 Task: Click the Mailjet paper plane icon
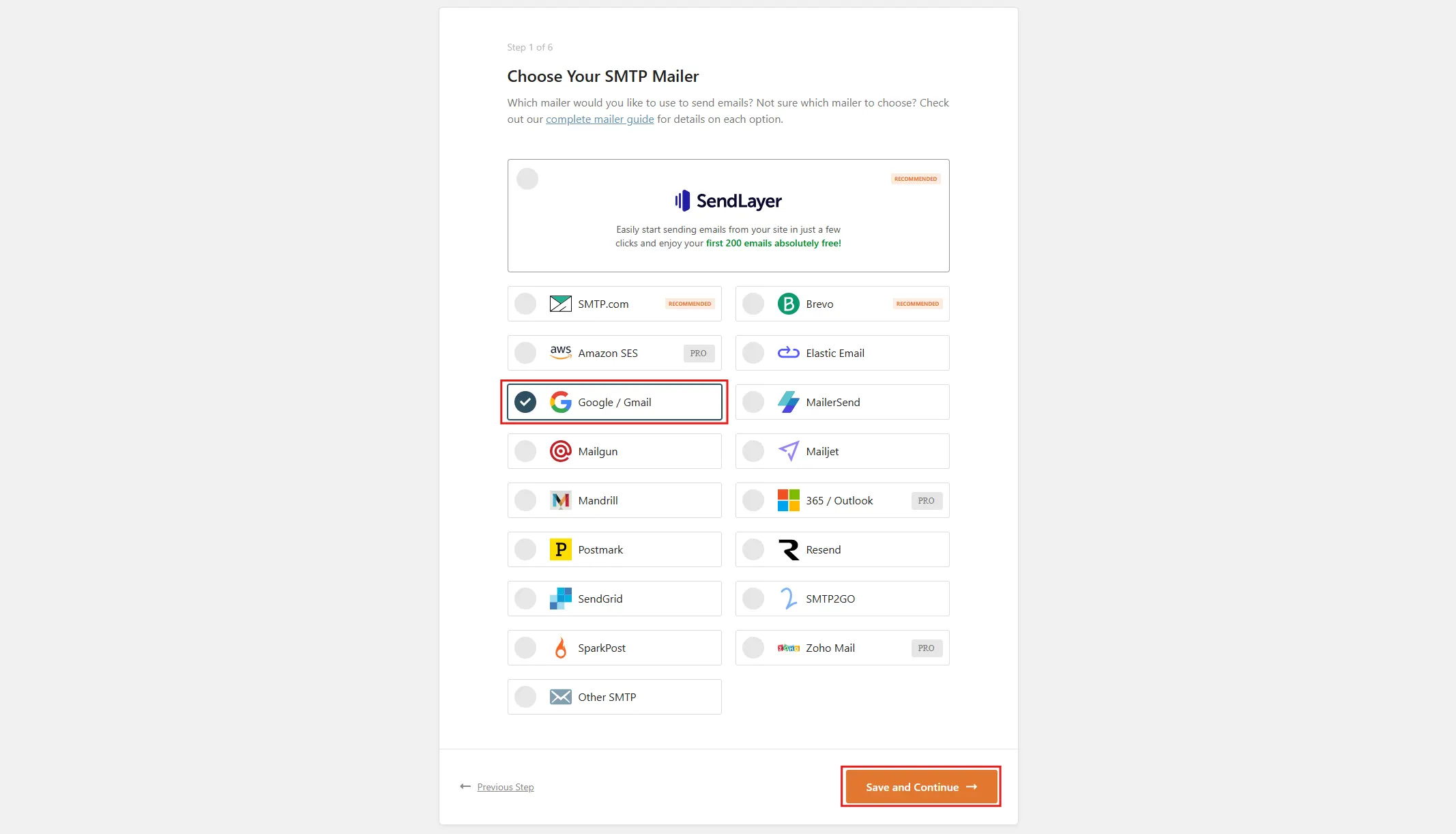[788, 451]
